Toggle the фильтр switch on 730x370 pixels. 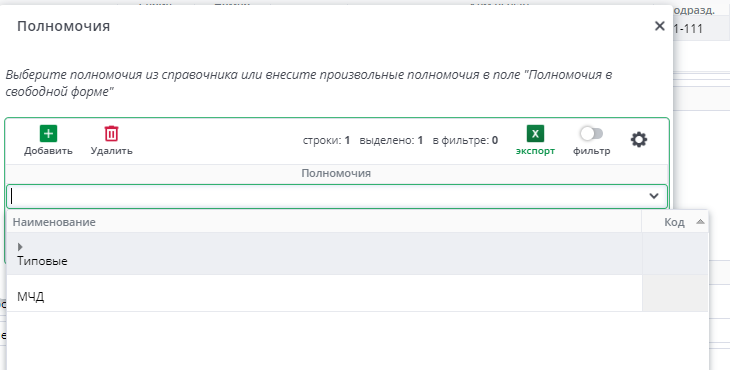591,134
